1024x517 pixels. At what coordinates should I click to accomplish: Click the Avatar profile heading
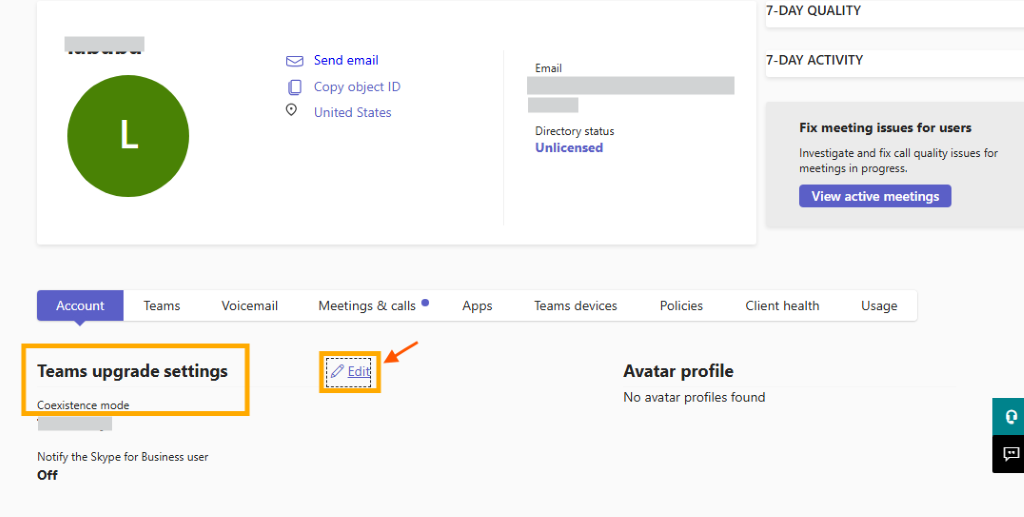pyautogui.click(x=679, y=371)
